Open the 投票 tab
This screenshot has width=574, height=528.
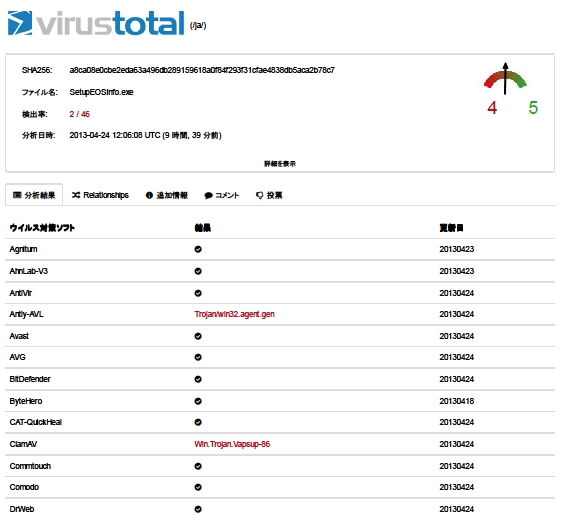pos(269,195)
